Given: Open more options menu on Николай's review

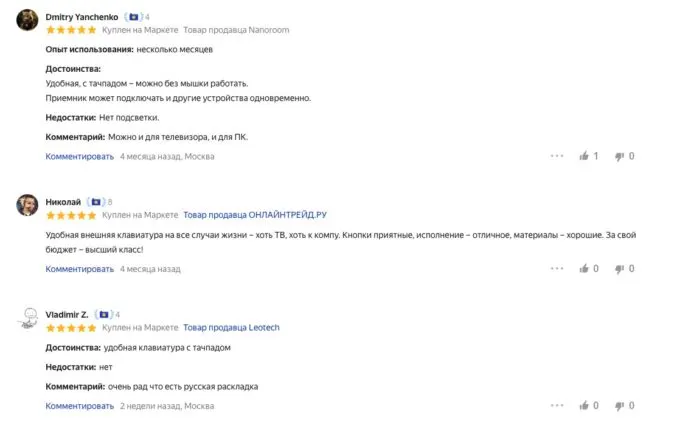Looking at the screenshot, I should pos(557,269).
